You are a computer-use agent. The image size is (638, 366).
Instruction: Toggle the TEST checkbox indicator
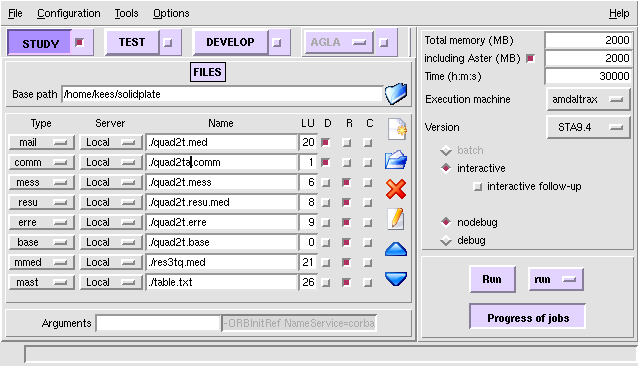pos(168,42)
